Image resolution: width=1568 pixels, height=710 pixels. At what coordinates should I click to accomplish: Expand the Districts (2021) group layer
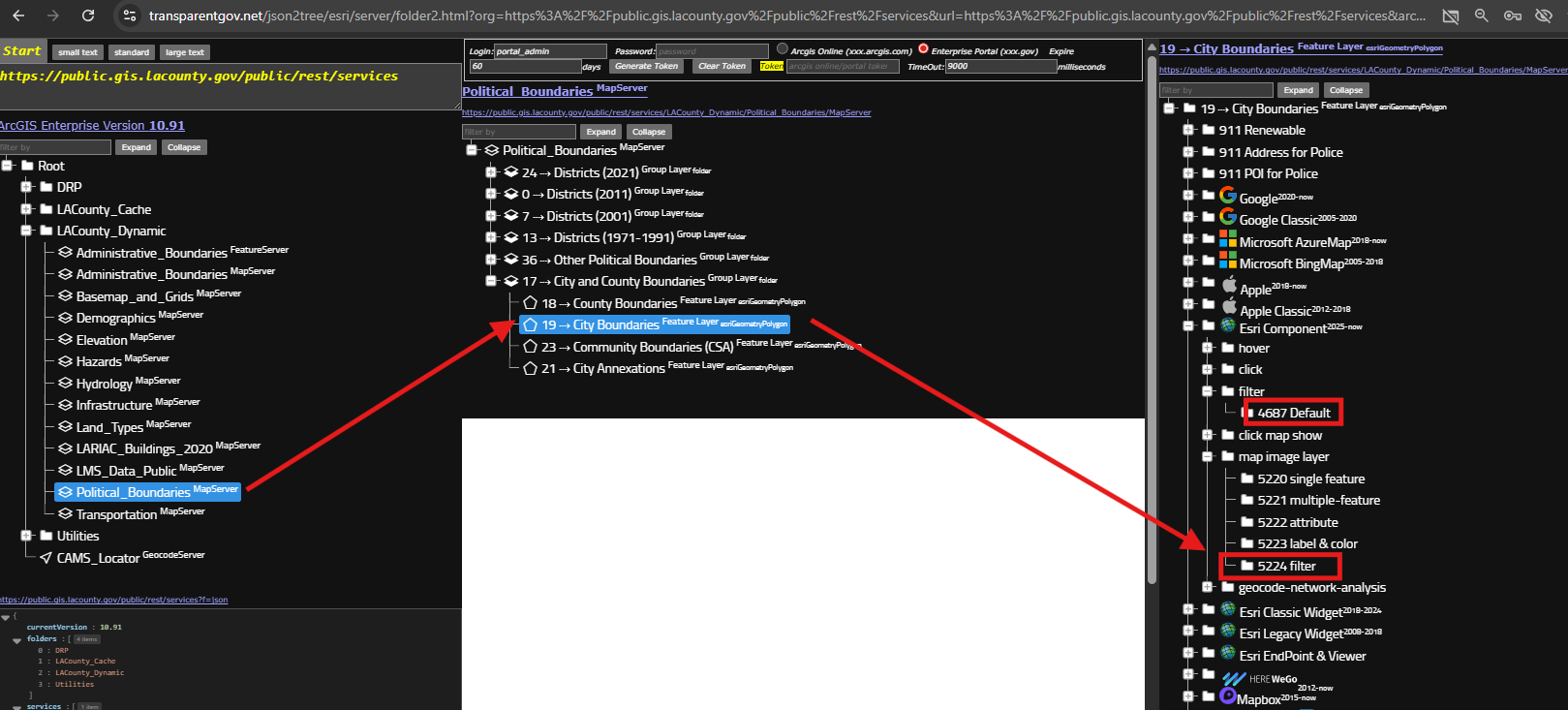(x=491, y=172)
